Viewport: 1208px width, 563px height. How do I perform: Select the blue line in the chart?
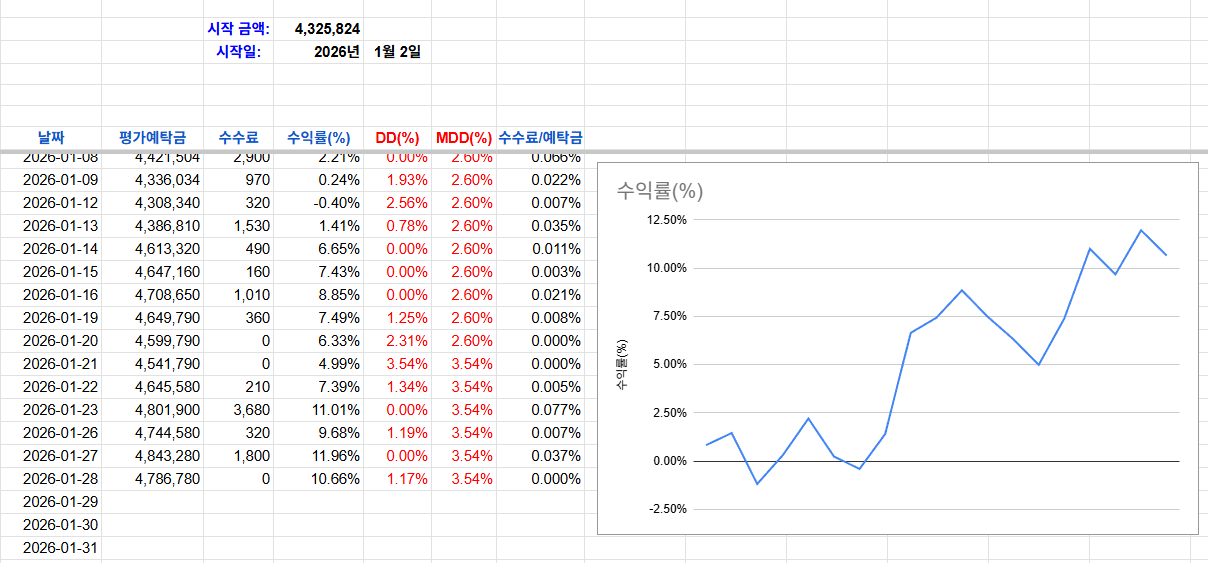tap(936, 357)
